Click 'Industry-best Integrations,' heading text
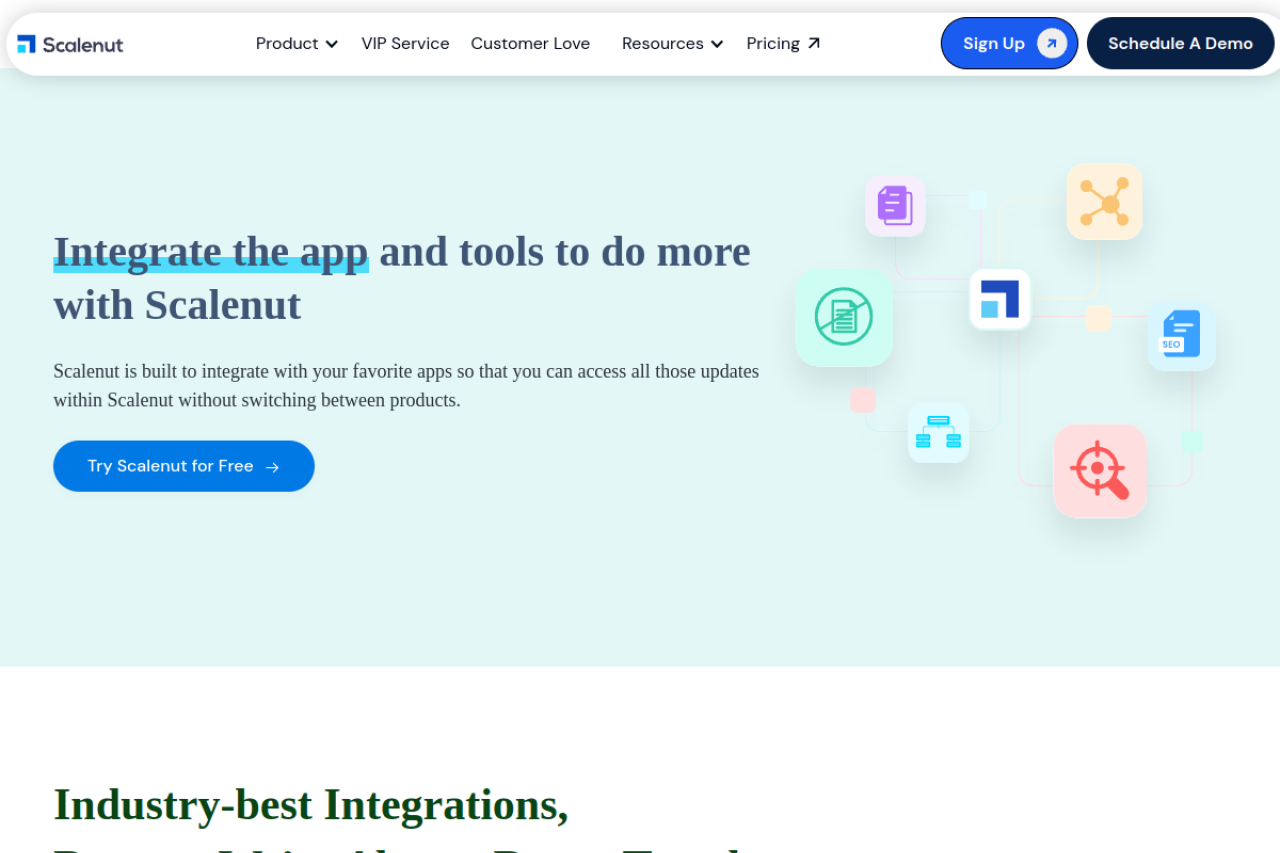Screen dimensions: 1280x853 coord(311,805)
